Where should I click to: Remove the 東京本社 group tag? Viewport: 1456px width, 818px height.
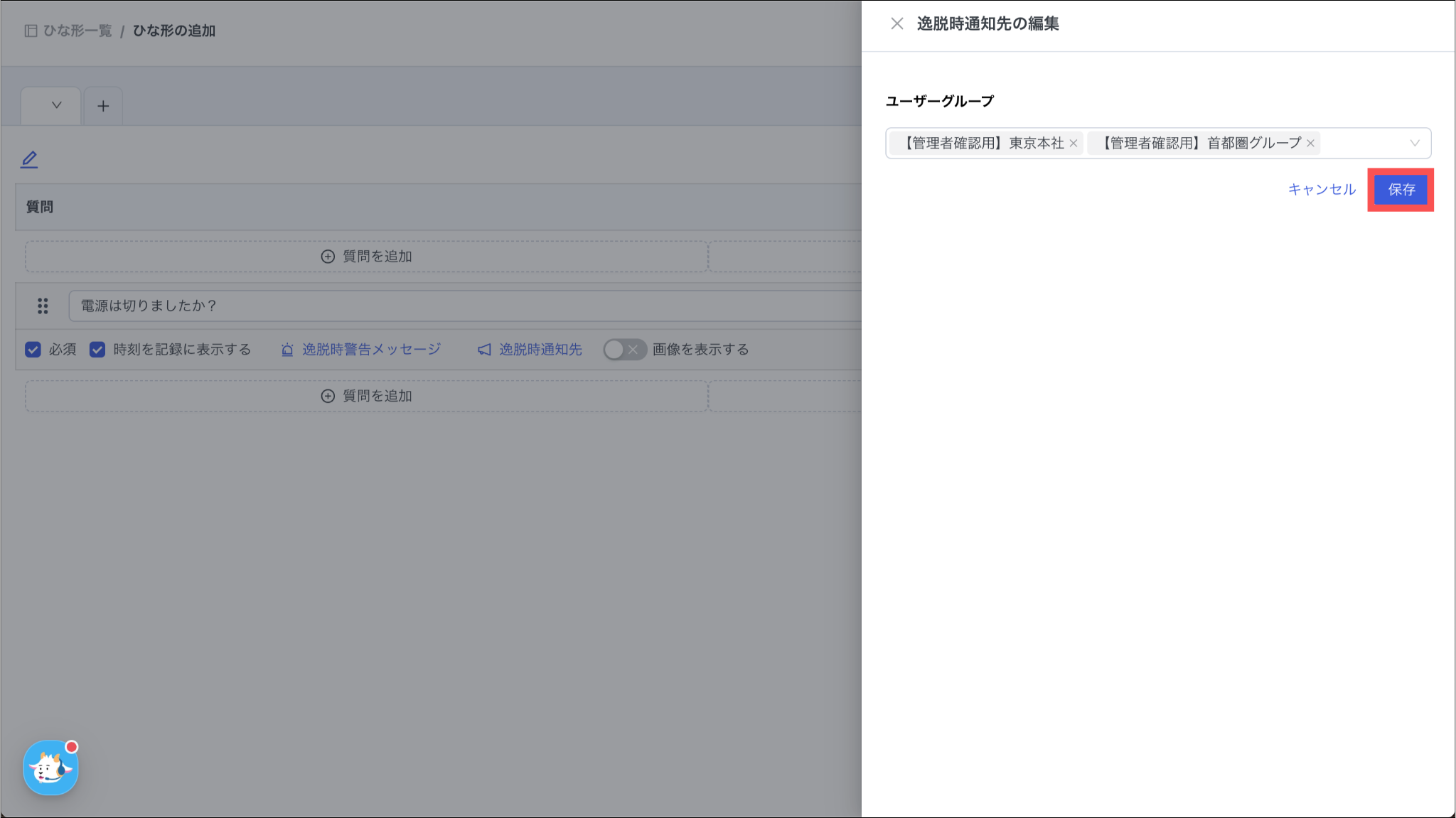coord(1074,144)
